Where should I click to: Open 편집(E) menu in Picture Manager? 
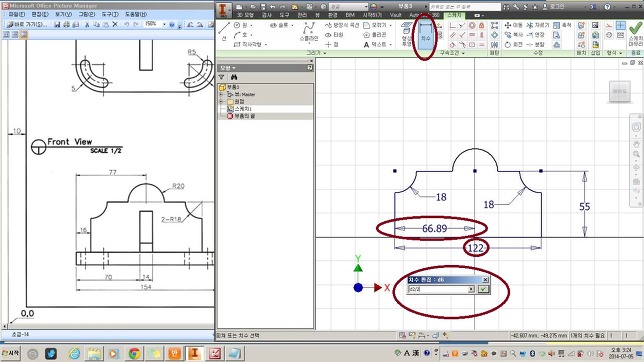click(x=40, y=14)
